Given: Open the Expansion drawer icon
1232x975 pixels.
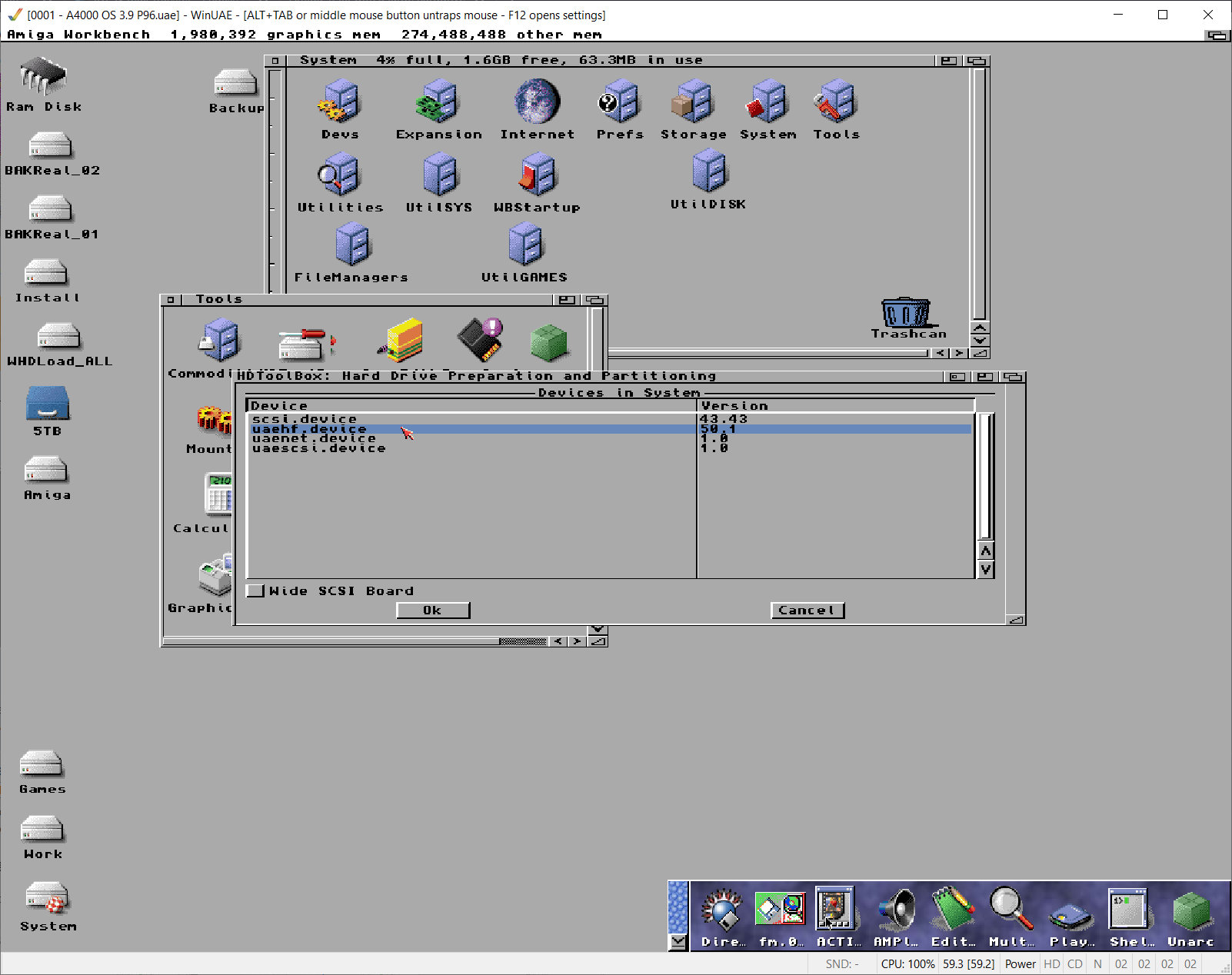Looking at the screenshot, I should click(x=439, y=109).
